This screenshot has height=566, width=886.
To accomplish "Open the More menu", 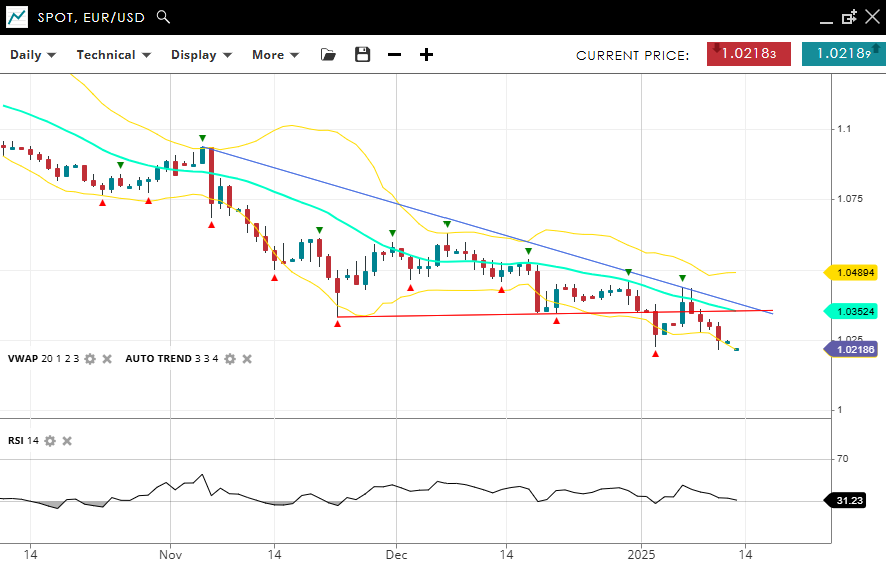I will coord(275,55).
